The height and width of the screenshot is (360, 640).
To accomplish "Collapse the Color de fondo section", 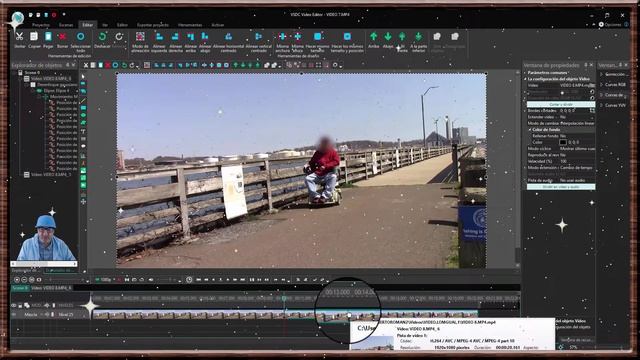I will [530, 129].
